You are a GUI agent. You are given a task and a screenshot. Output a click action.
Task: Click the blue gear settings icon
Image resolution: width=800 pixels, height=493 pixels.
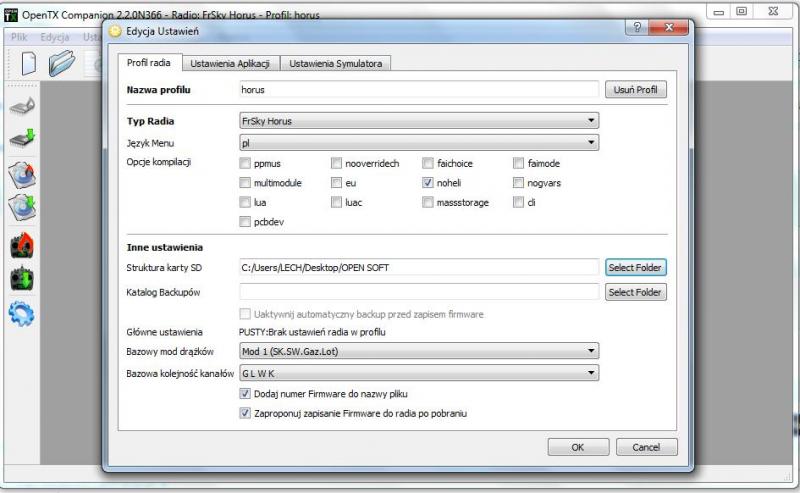23,313
